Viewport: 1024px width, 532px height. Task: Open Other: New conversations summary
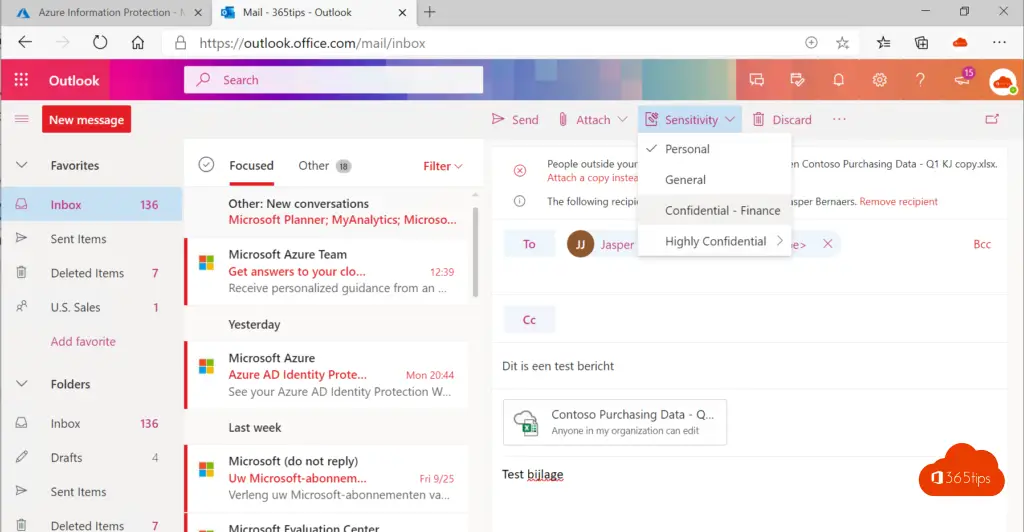point(327,211)
